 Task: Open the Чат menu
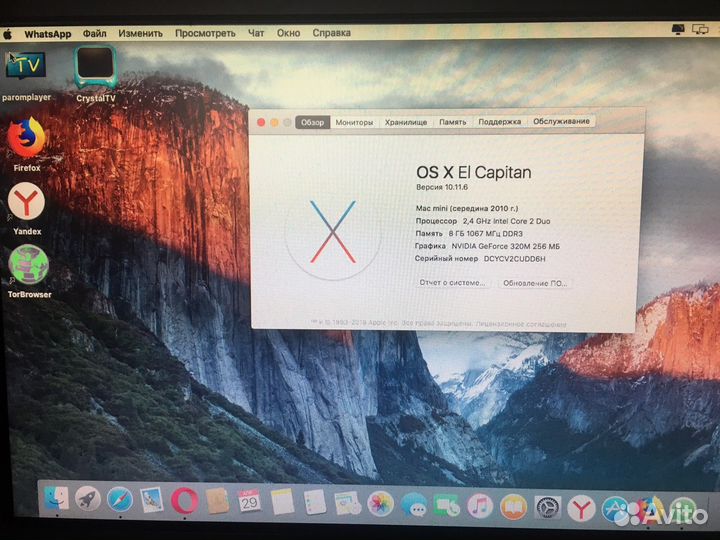(x=256, y=33)
